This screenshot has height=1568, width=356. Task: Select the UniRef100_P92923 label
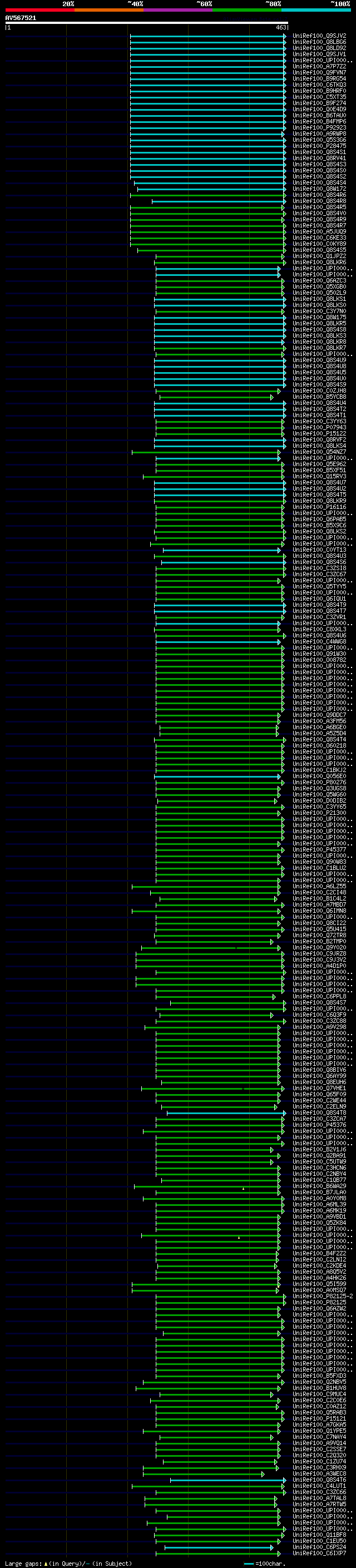pos(319,127)
